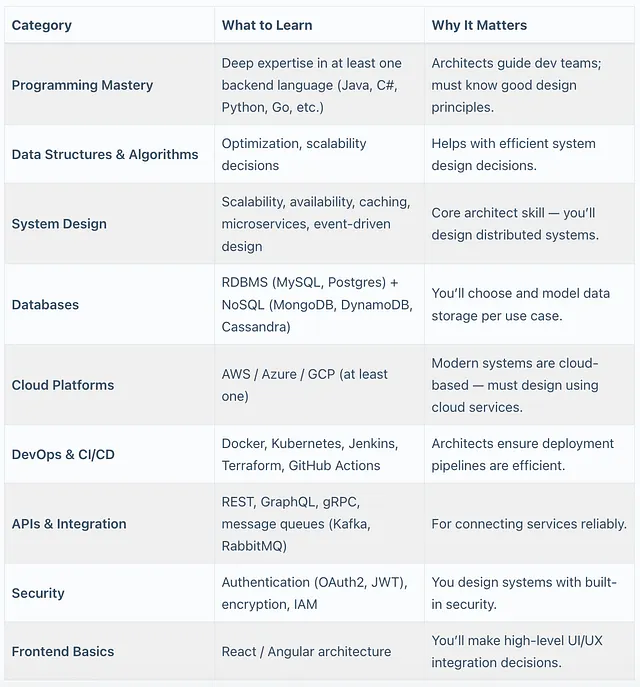Image resolution: width=640 pixels, height=687 pixels.
Task: Select the "Frontend Basics" category cell
Action: [63, 651]
